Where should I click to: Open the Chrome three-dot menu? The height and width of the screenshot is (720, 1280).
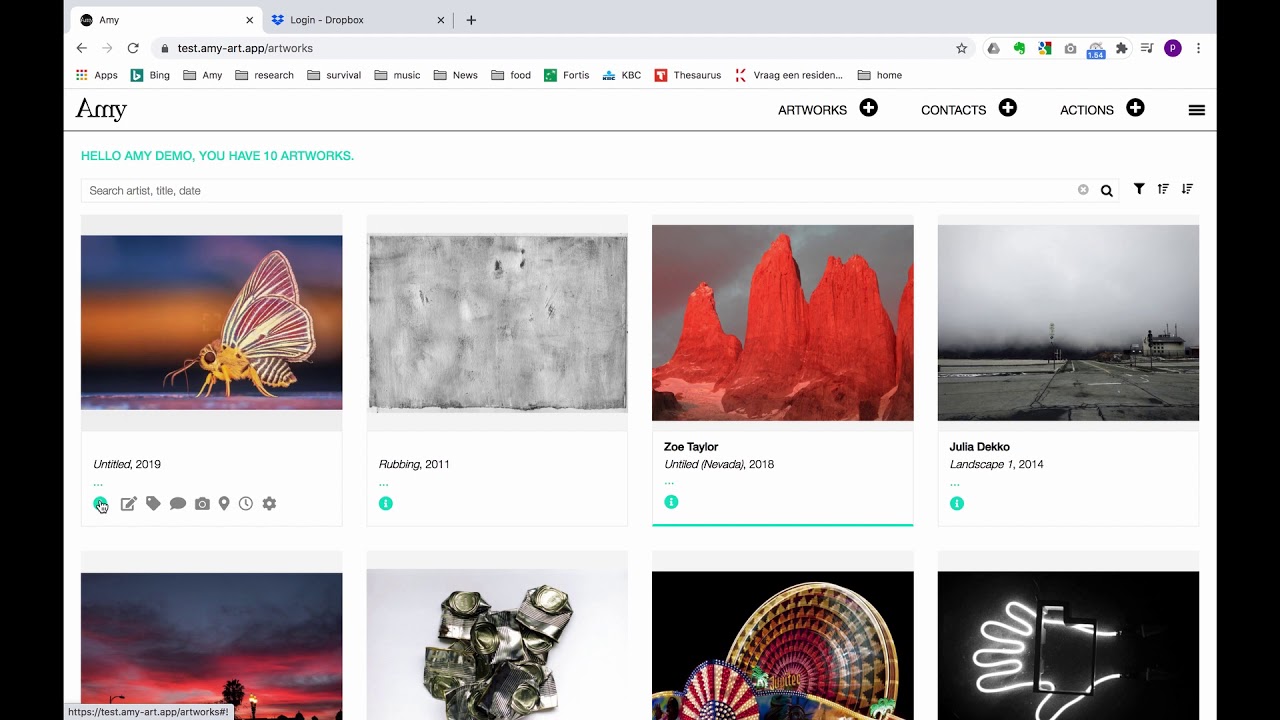coord(1198,48)
